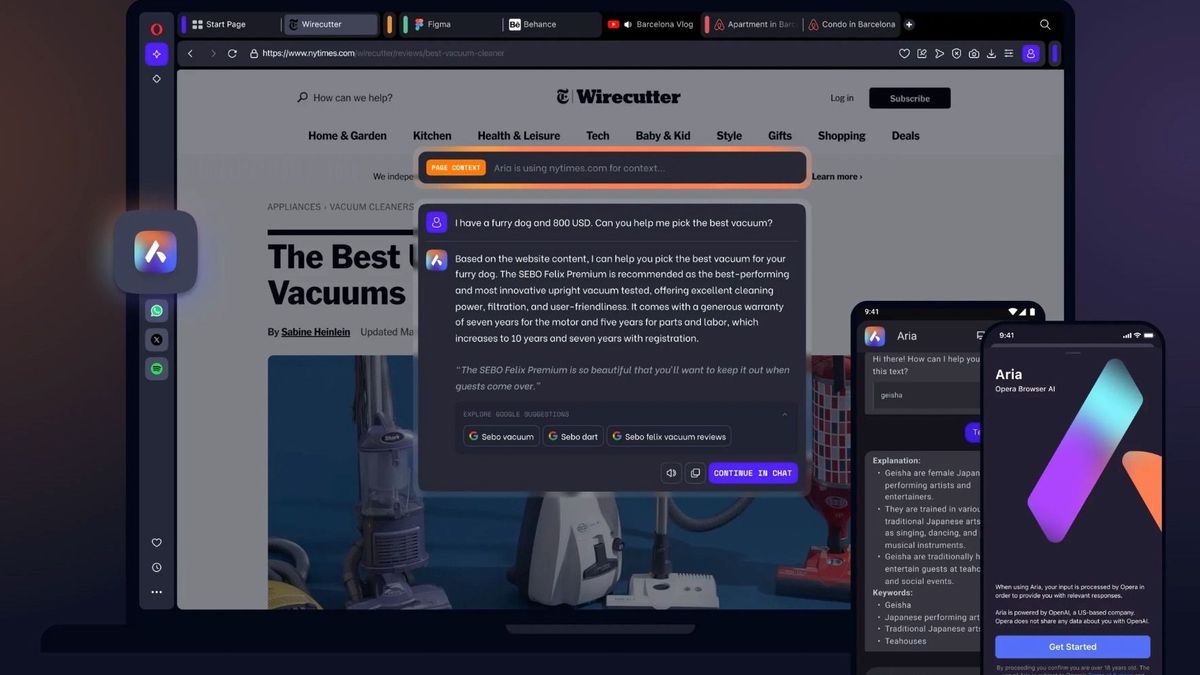The height and width of the screenshot is (675, 1200).
Task: Open the Home & Garden menu
Action: pos(347,136)
